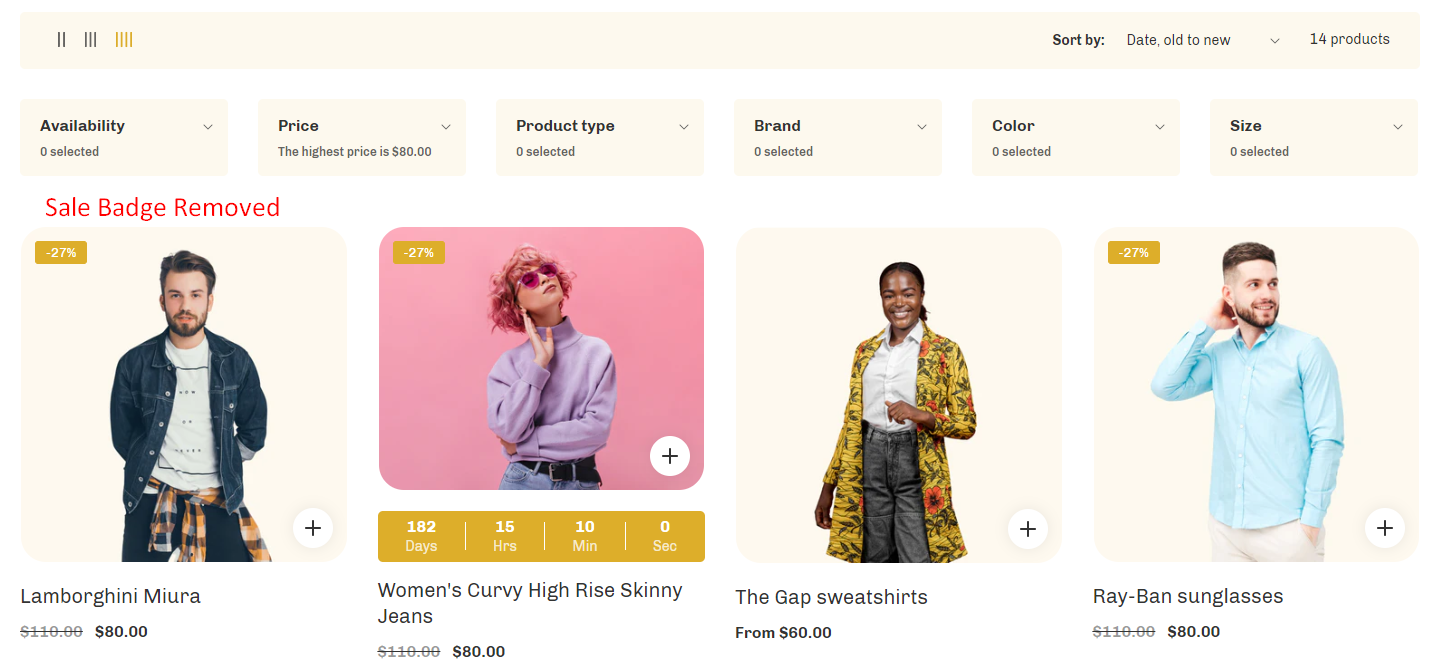Click the quick-add plus on Women's Curvy Jeans
This screenshot has height=665, width=1448.
point(670,455)
